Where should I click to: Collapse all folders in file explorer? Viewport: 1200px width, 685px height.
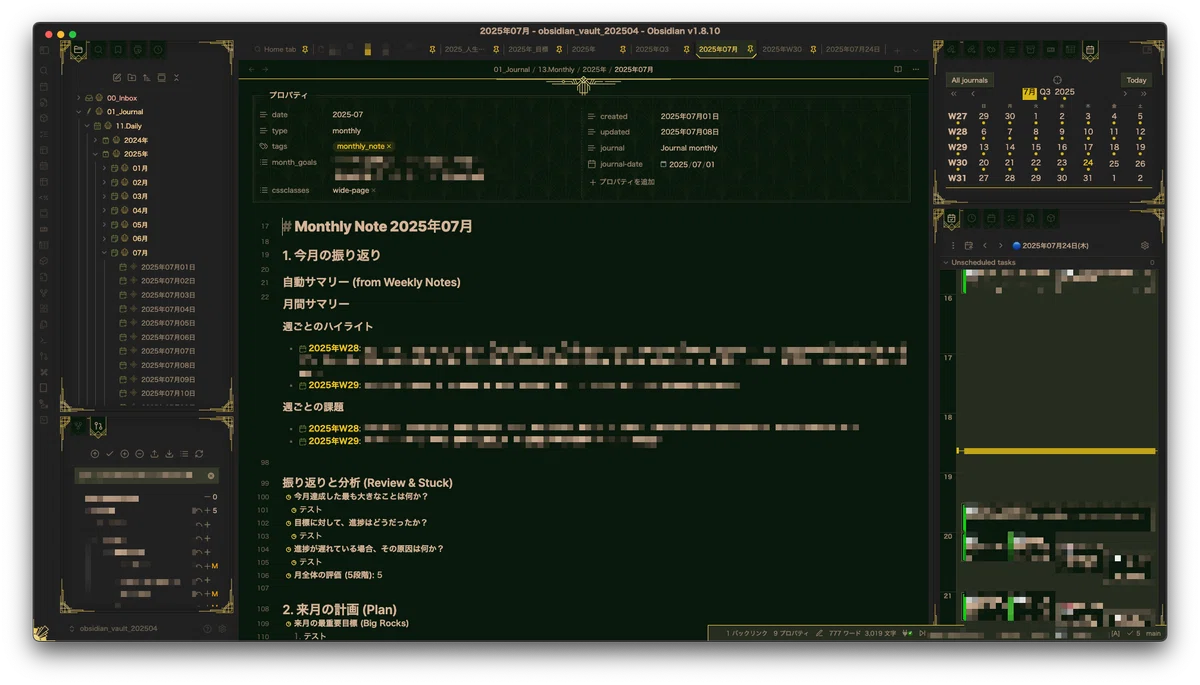click(x=176, y=77)
